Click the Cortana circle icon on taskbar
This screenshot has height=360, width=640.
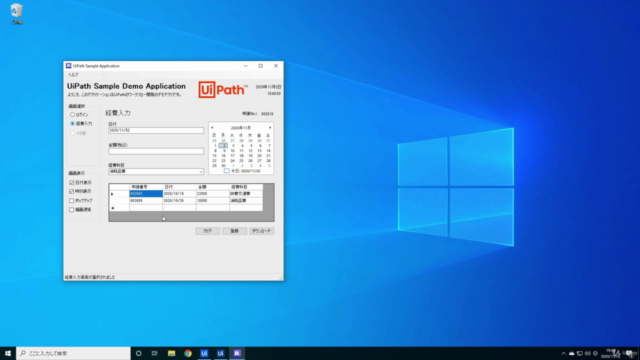tap(138, 353)
